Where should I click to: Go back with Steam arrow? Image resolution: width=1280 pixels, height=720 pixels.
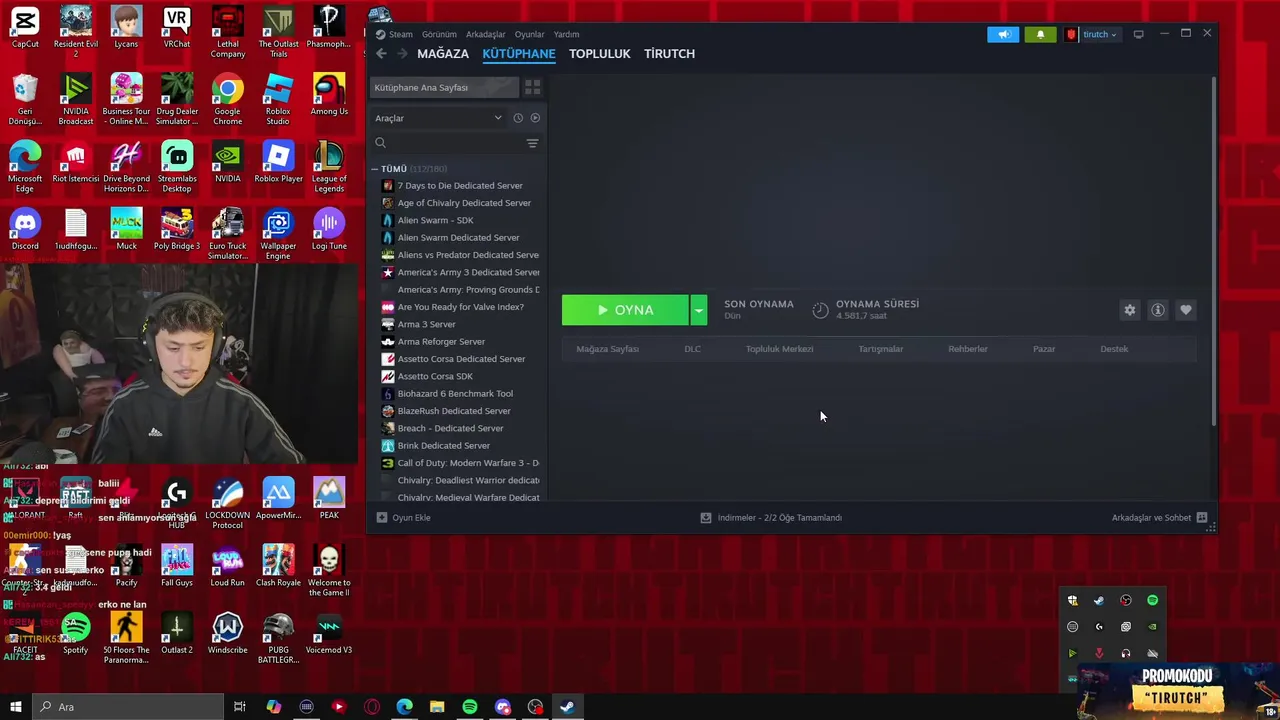[381, 54]
